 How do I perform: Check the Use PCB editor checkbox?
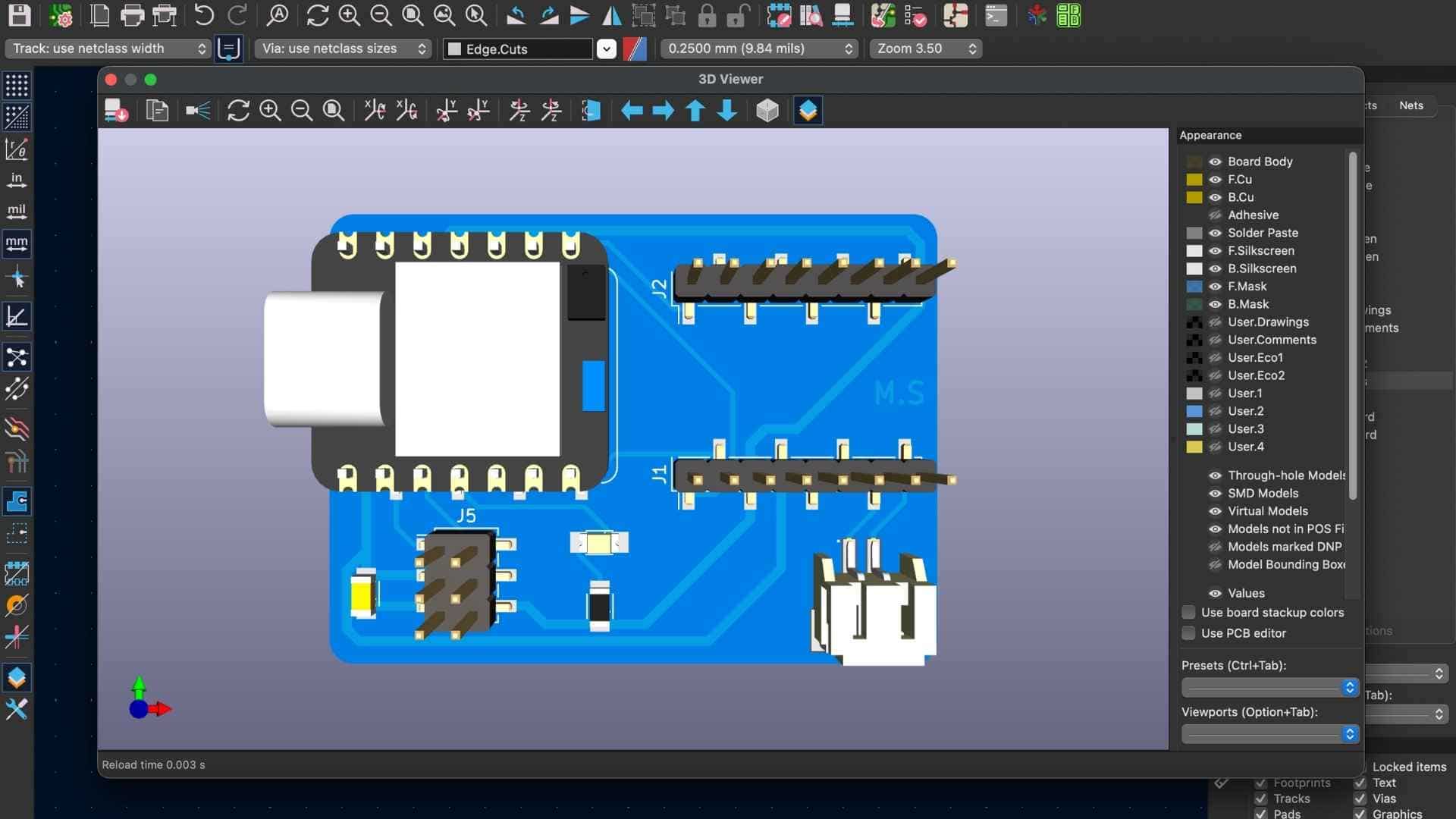click(1189, 633)
